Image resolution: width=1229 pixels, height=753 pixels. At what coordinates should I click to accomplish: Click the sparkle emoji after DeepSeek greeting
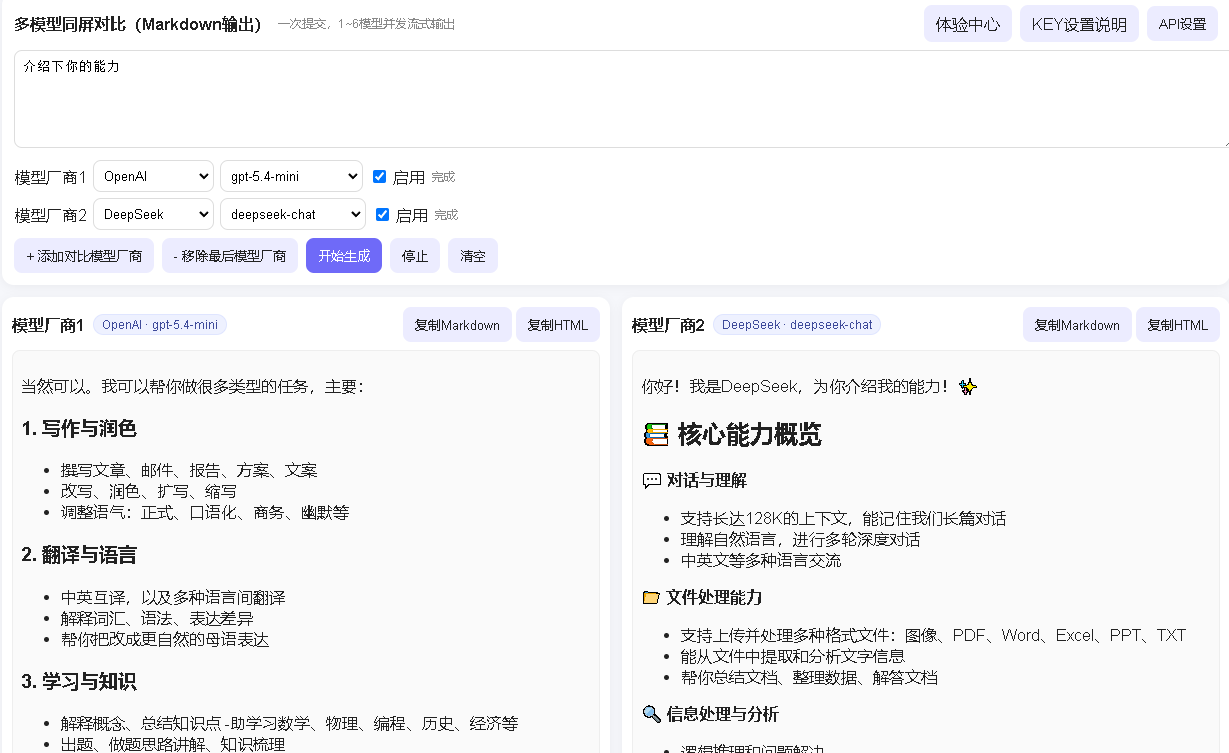[x=967, y=386]
